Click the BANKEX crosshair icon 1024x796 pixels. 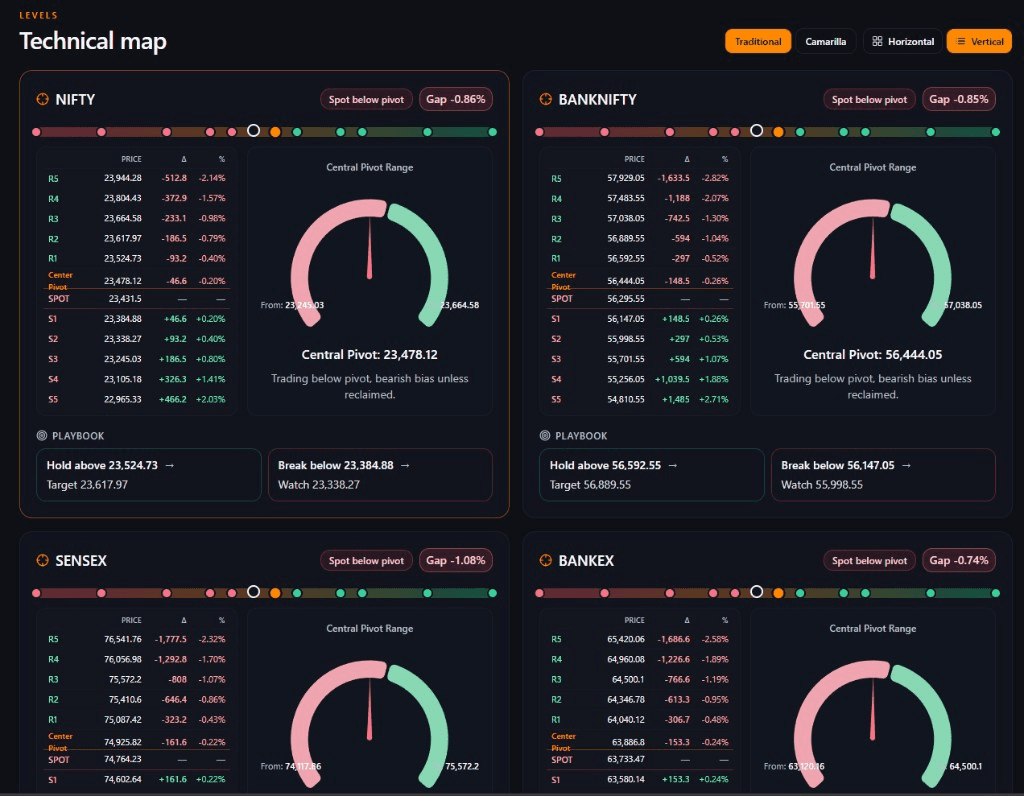[x=545, y=560]
